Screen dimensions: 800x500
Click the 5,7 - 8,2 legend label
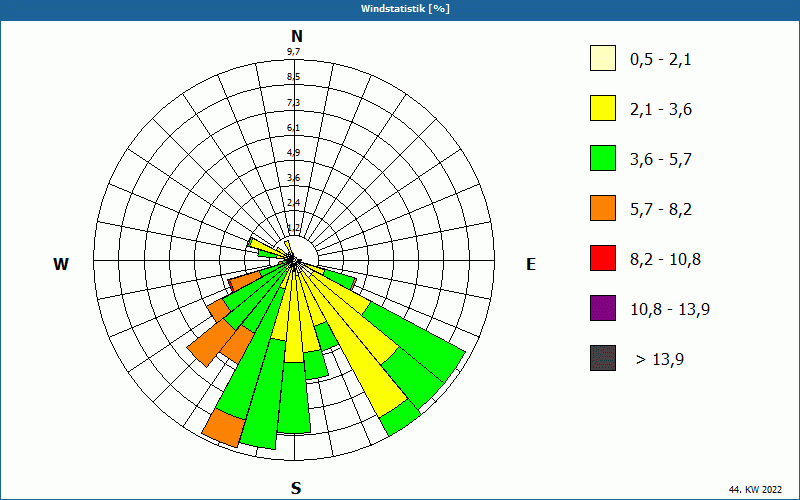[x=661, y=210]
